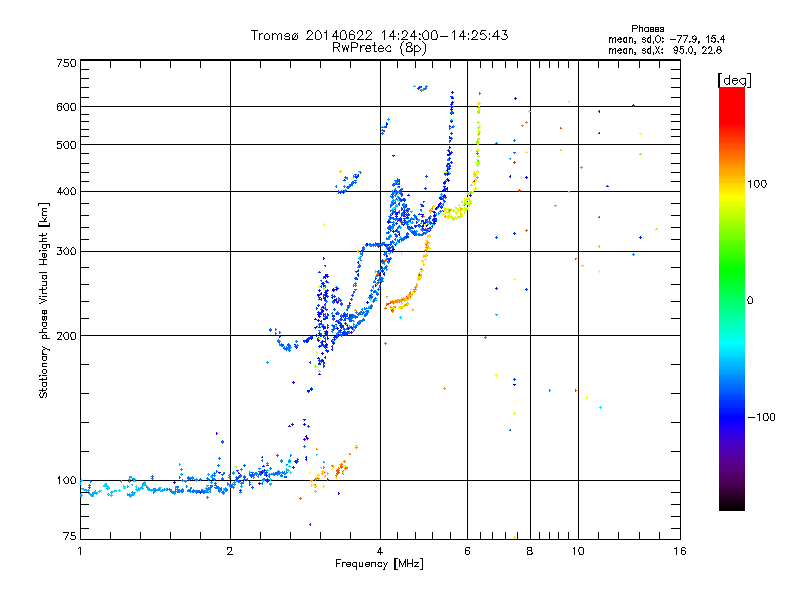Select the 'mean, sd,O: -77.9, 15.4' line
Screen dimensions: 800x600
pos(666,39)
